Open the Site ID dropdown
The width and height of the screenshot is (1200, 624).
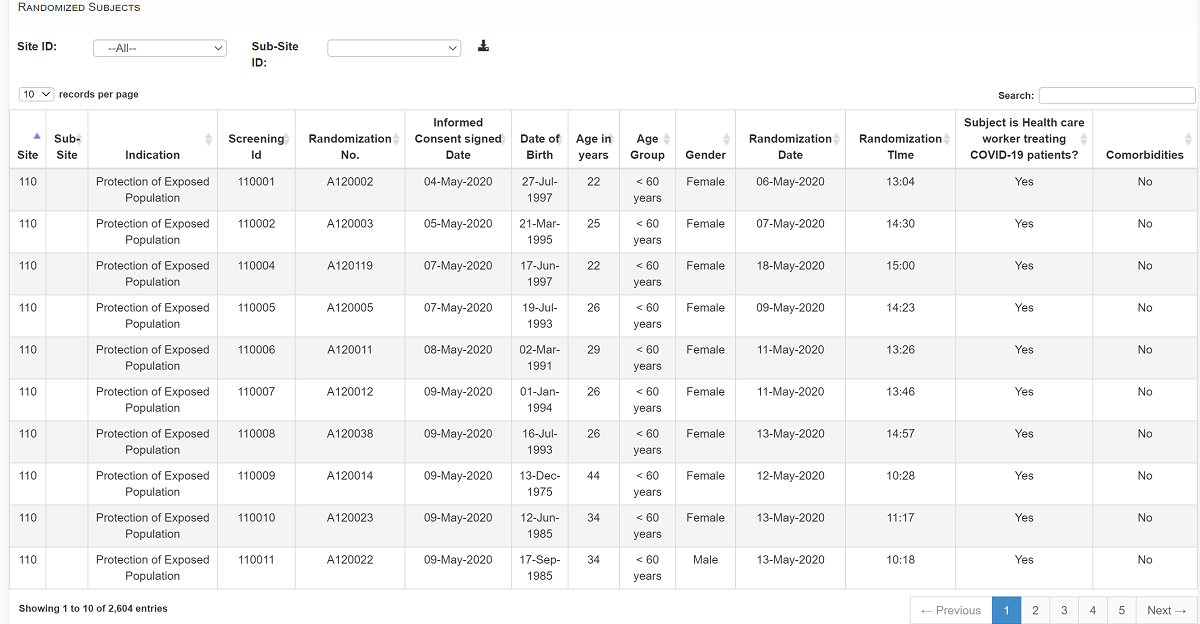coord(160,48)
